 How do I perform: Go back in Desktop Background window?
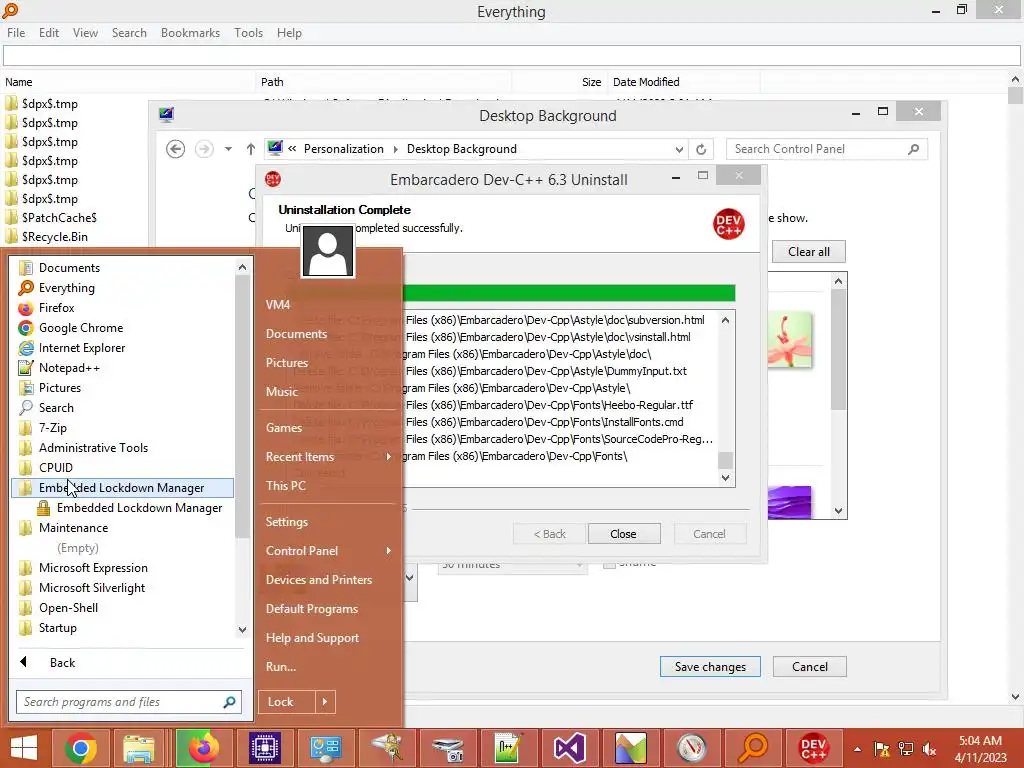click(175, 150)
